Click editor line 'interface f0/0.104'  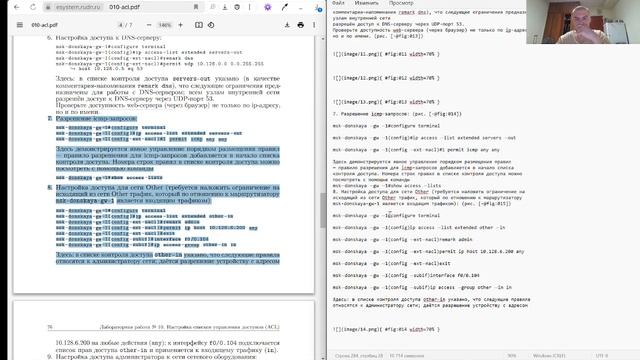[x=406, y=276]
